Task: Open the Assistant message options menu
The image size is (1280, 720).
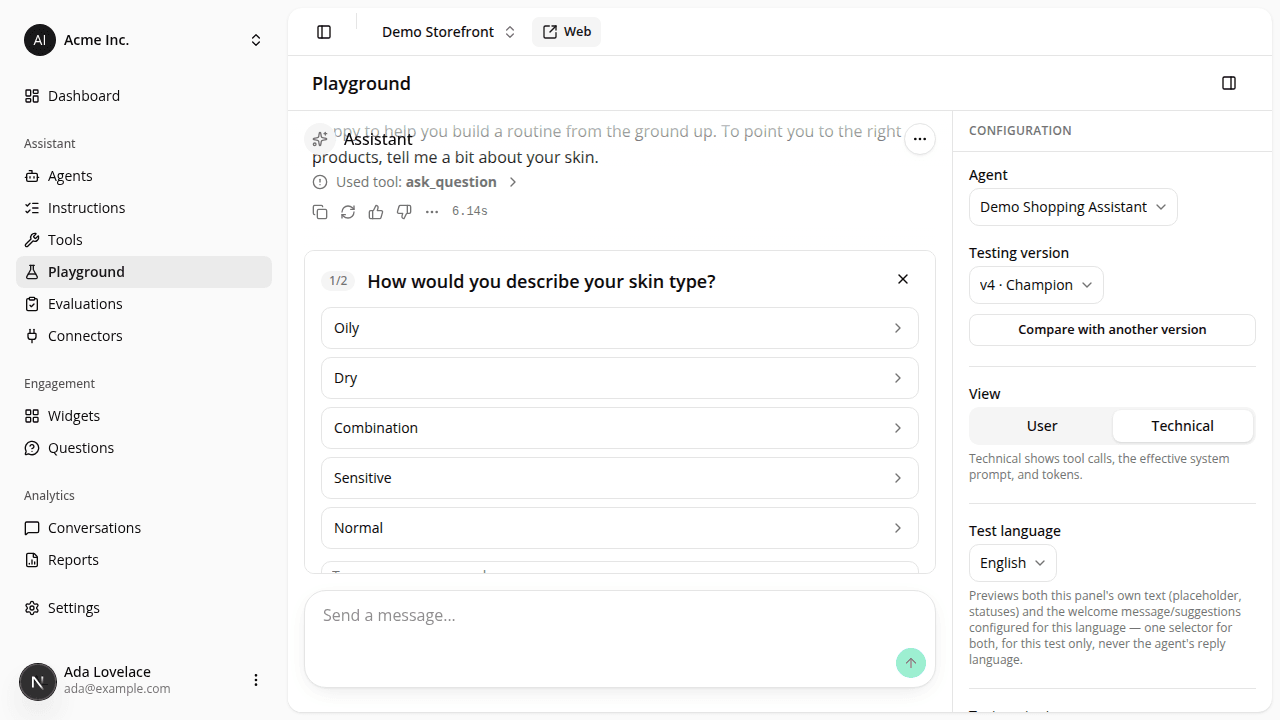Action: [920, 139]
